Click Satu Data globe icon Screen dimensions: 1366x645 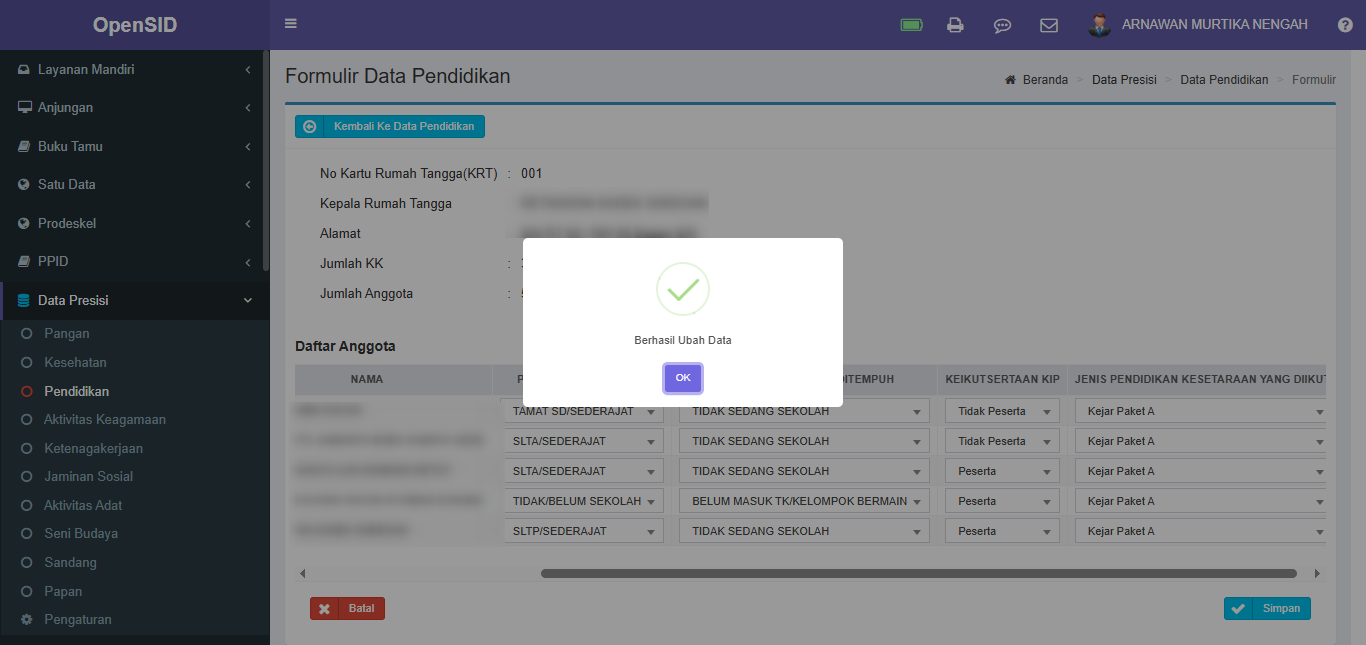pos(24,185)
